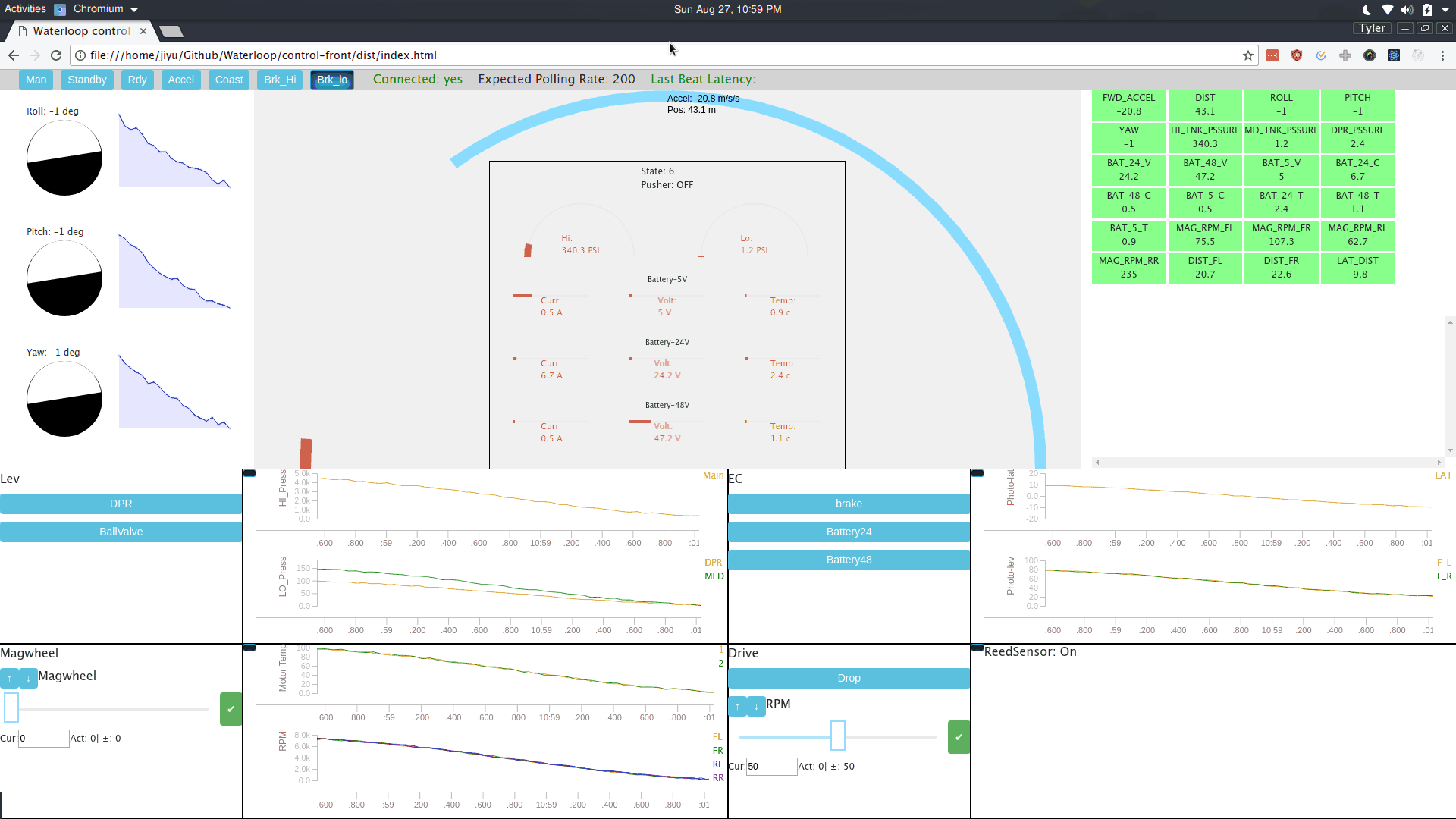The image size is (1456, 819).
Task: Click the RPM down arrow button
Action: 756,706
